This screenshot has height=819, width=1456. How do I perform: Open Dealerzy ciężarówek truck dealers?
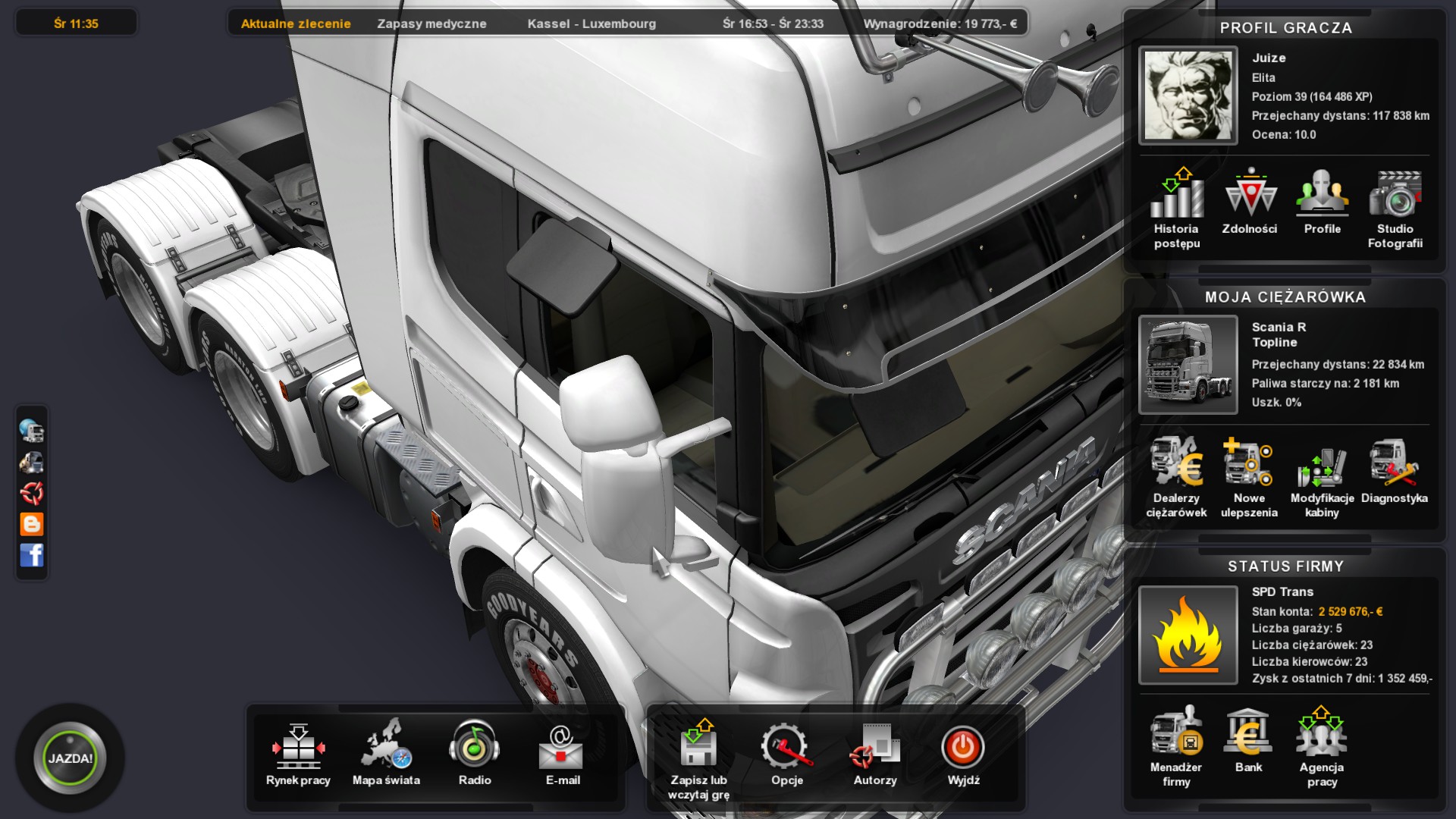(x=1176, y=463)
